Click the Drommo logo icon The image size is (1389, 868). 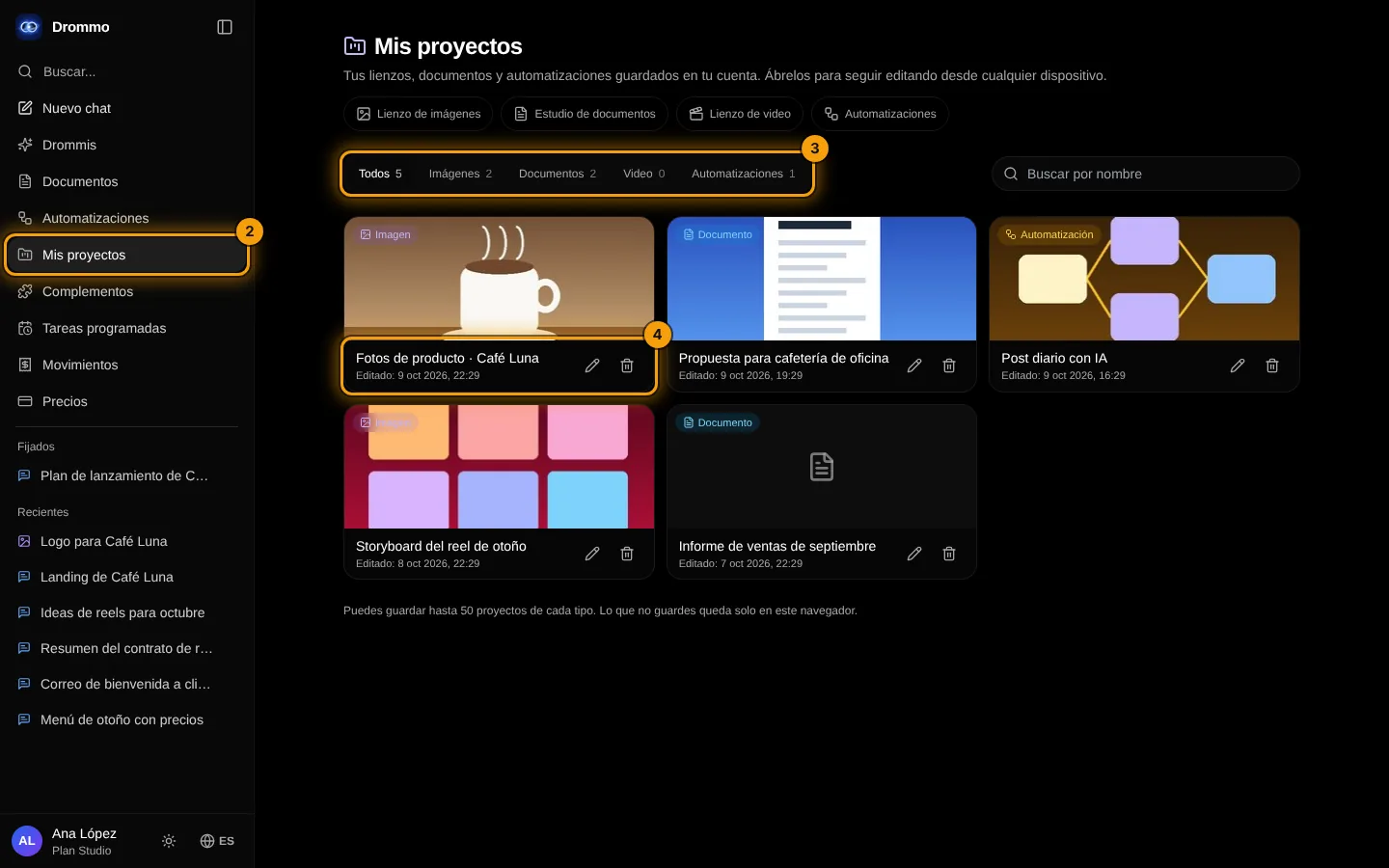click(x=29, y=27)
